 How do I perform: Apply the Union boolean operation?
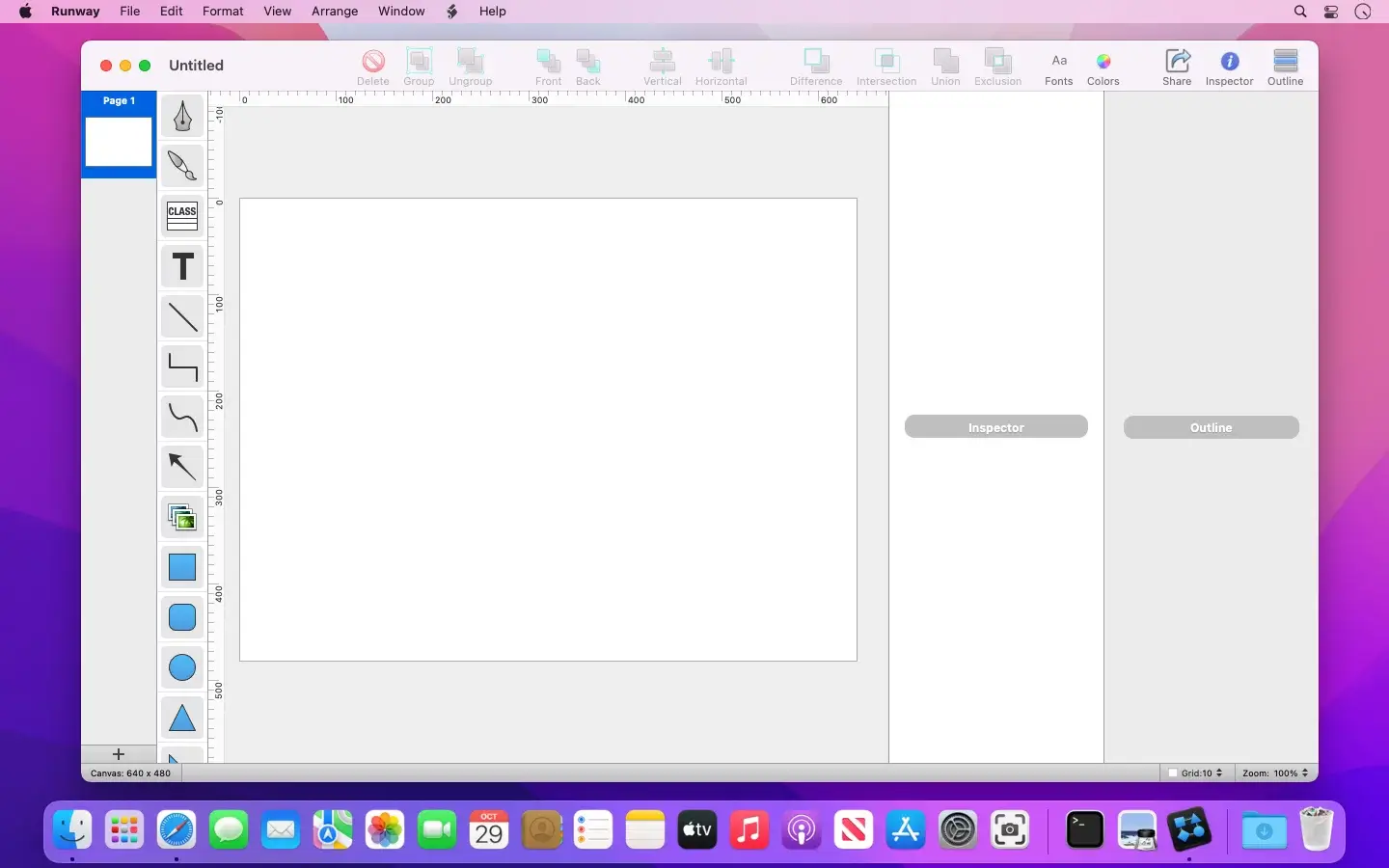pos(945,67)
